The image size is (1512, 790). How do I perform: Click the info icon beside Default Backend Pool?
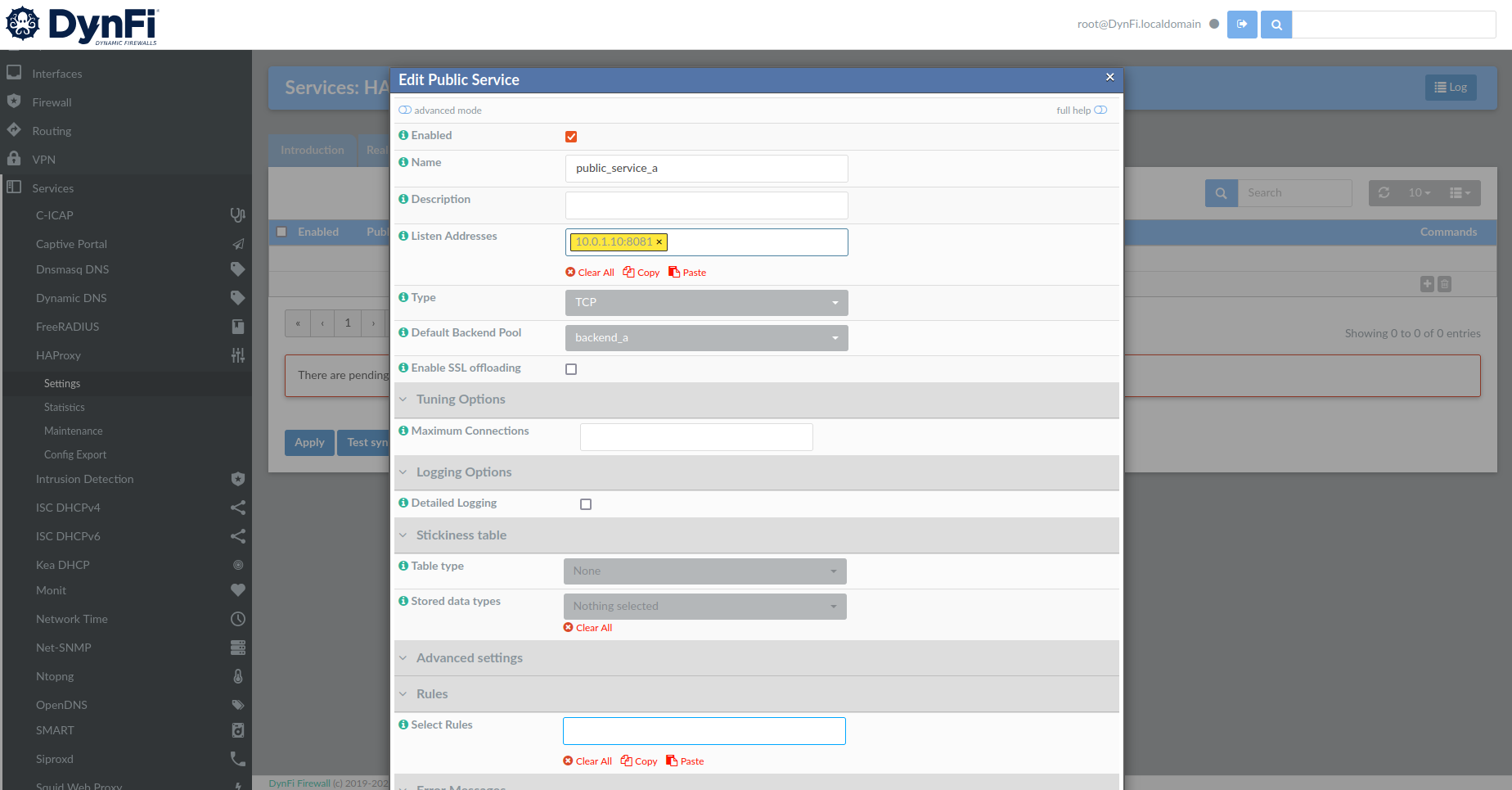pyautogui.click(x=403, y=332)
